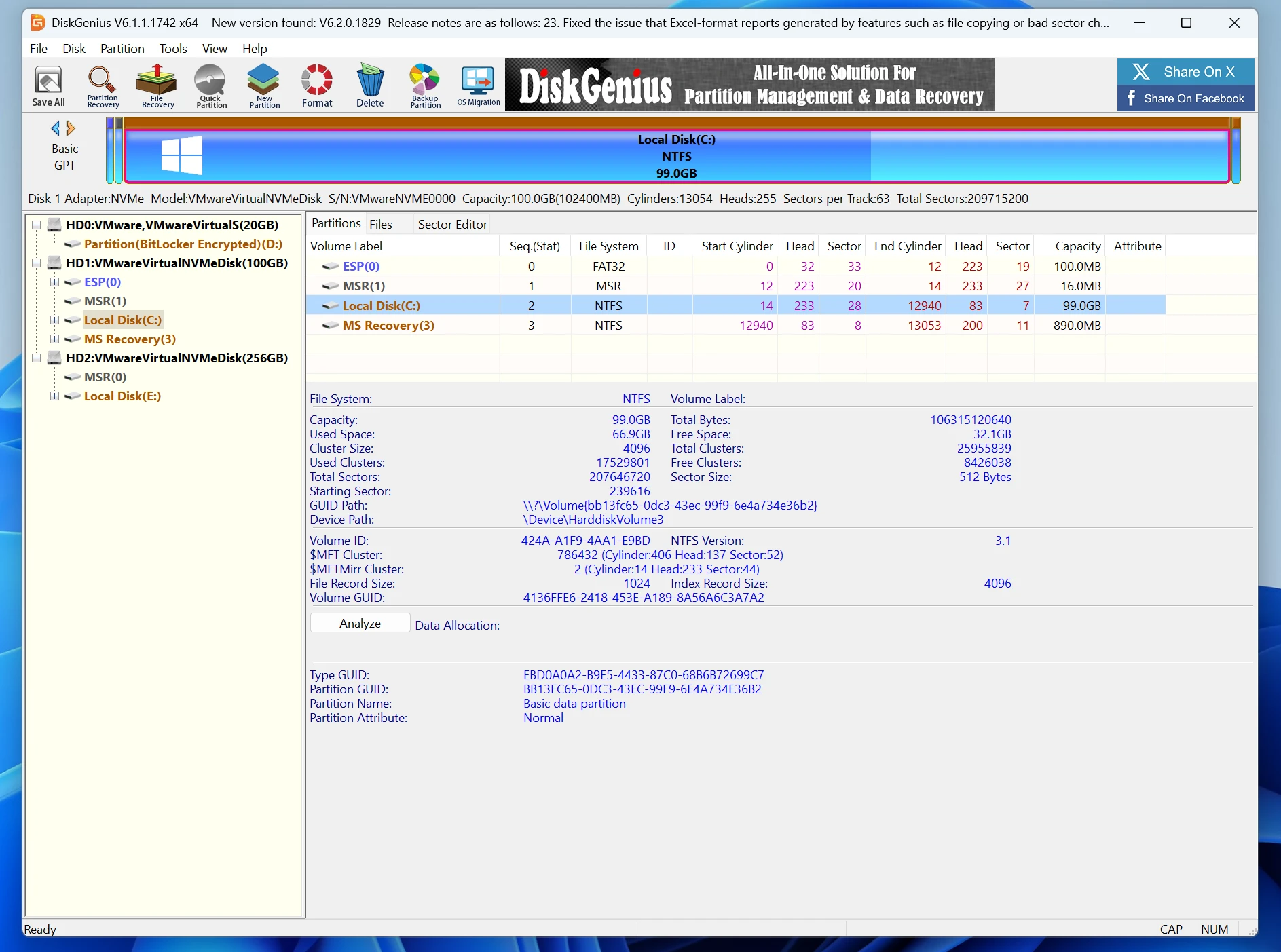Click the Type GUID value
The width and height of the screenshot is (1281, 952).
click(x=643, y=674)
